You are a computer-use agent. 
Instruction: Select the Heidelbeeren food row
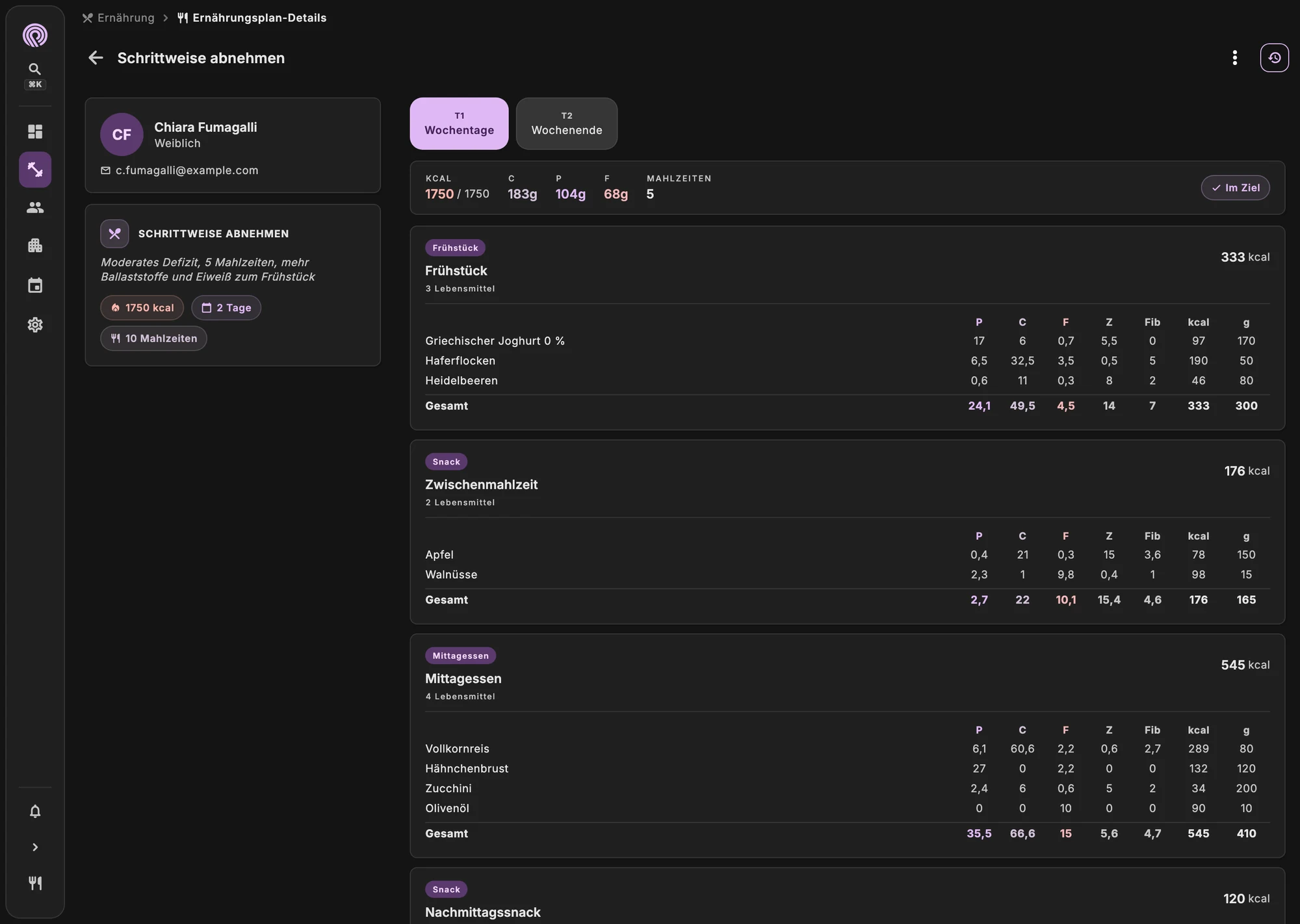coord(848,381)
